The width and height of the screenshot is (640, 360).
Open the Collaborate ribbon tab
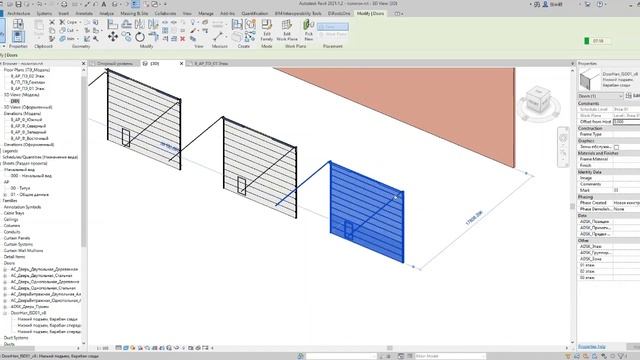point(165,13)
